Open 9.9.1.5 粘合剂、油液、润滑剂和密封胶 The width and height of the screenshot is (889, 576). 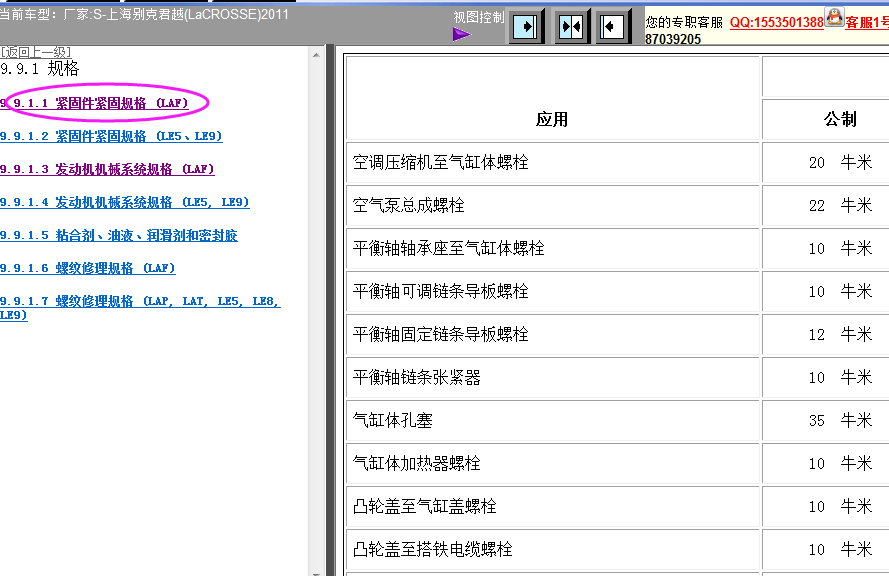[118, 235]
